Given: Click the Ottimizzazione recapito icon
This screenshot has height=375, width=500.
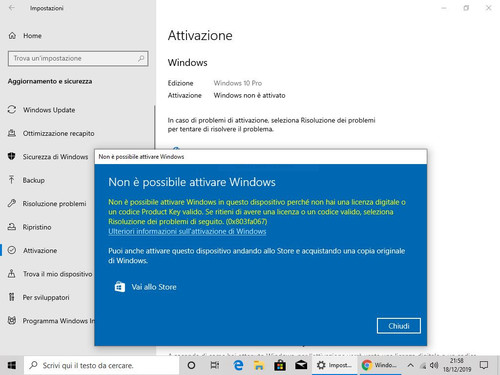Looking at the screenshot, I should pos(12,133).
